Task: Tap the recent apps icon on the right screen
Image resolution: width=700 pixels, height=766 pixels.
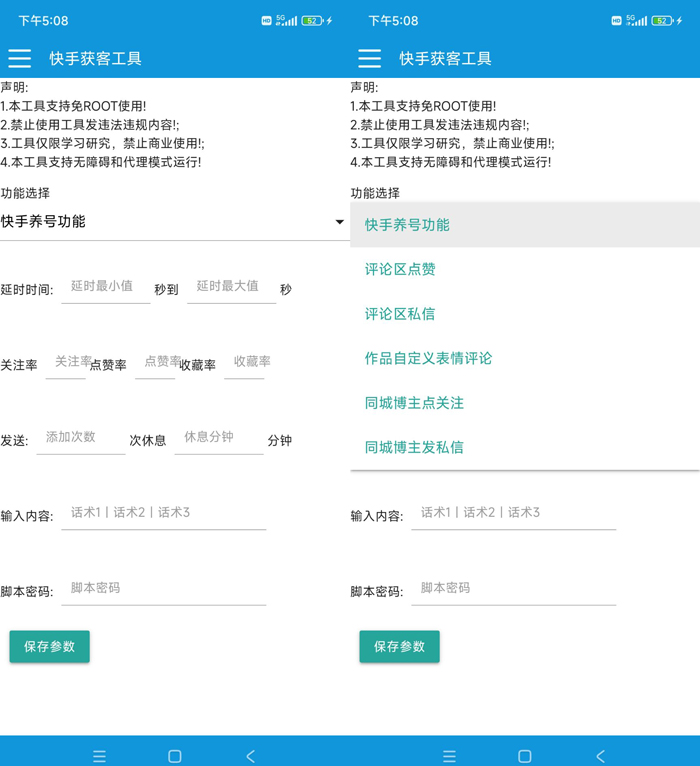Action: 449,756
